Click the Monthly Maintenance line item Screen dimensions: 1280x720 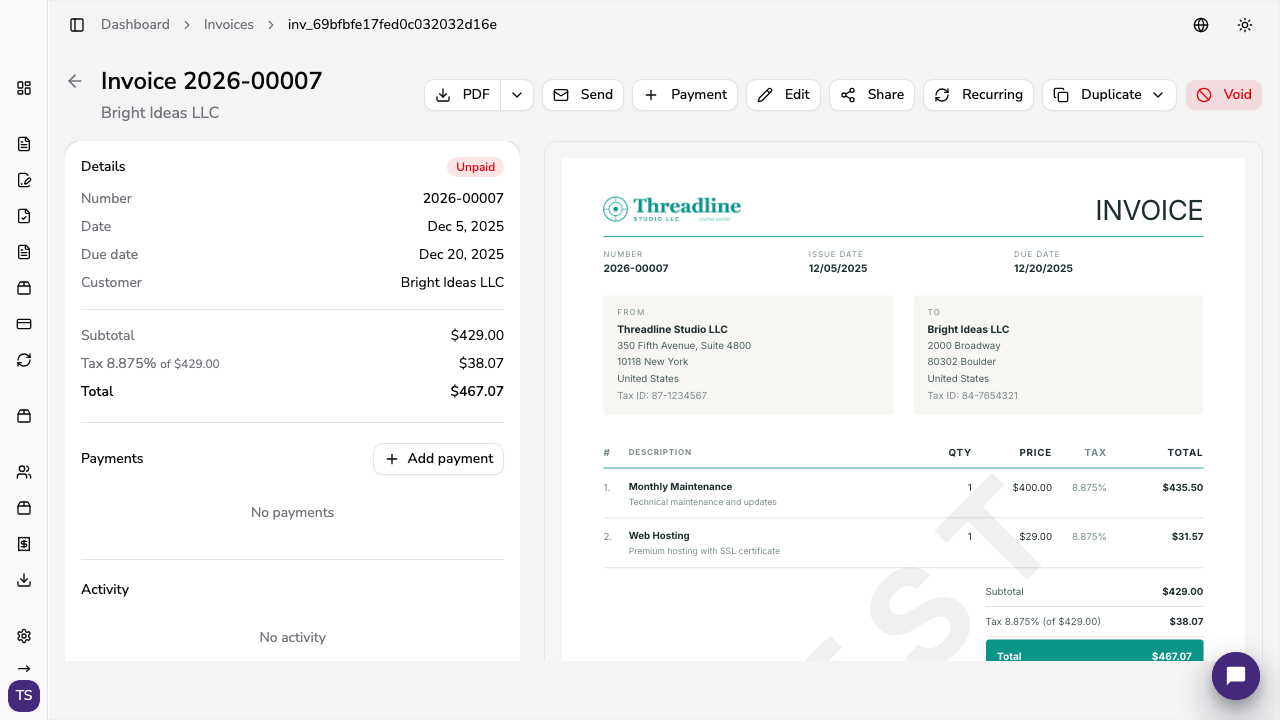[x=680, y=487]
